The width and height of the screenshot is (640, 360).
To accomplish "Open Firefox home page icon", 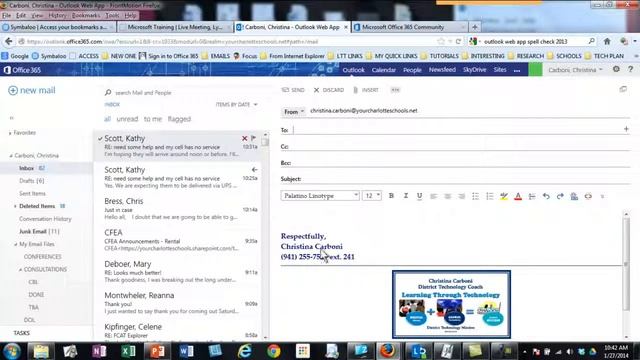I will click(x=607, y=41).
